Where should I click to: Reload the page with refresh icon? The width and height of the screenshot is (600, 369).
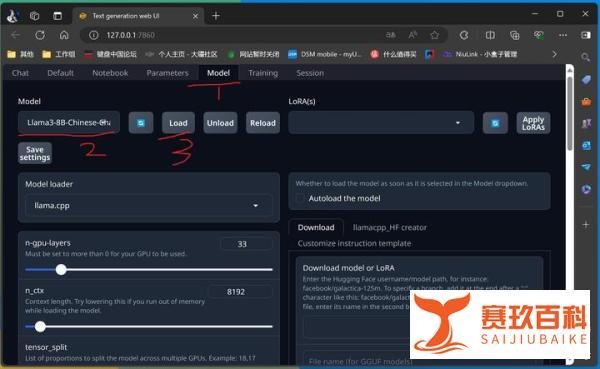[40, 35]
